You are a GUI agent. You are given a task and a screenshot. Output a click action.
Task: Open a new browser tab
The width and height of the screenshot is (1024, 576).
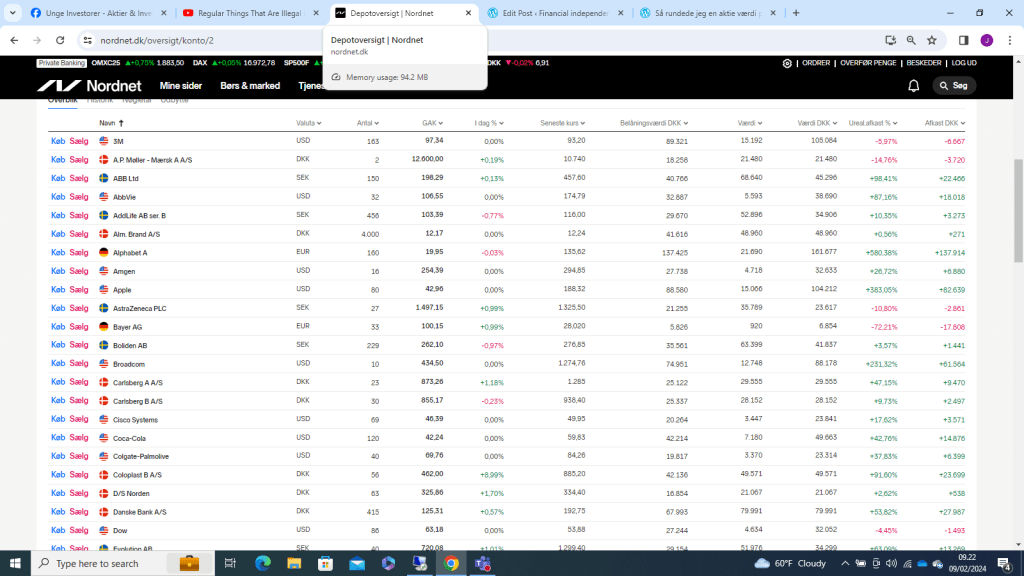coord(796,13)
